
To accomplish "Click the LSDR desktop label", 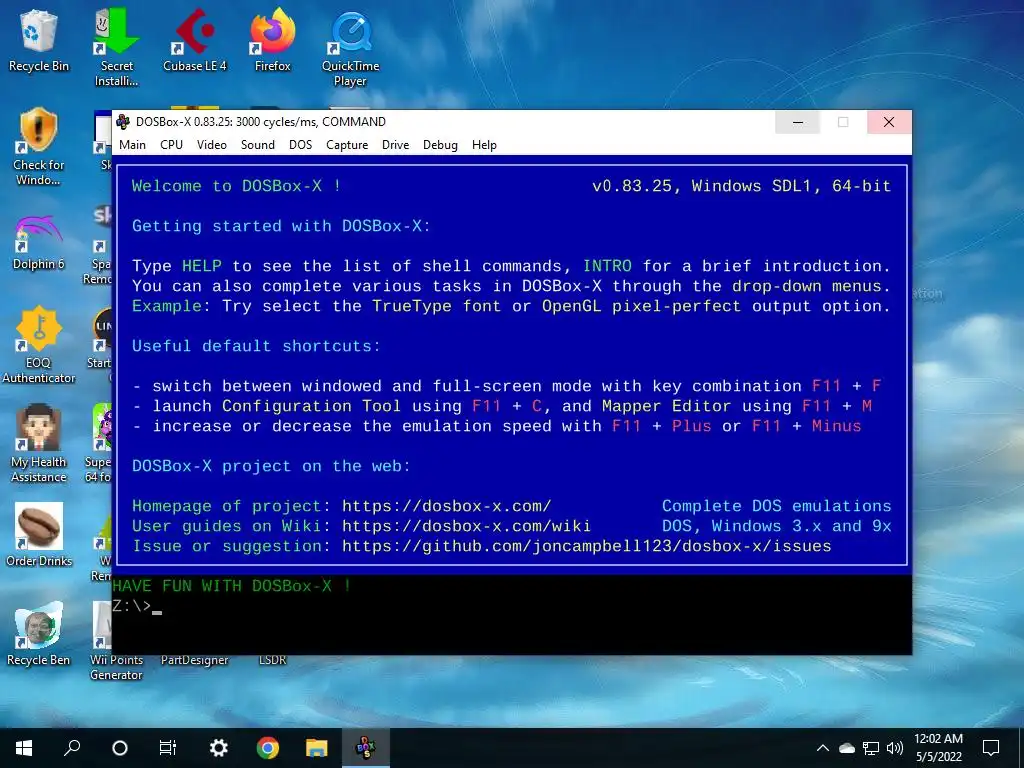I will (272, 660).
